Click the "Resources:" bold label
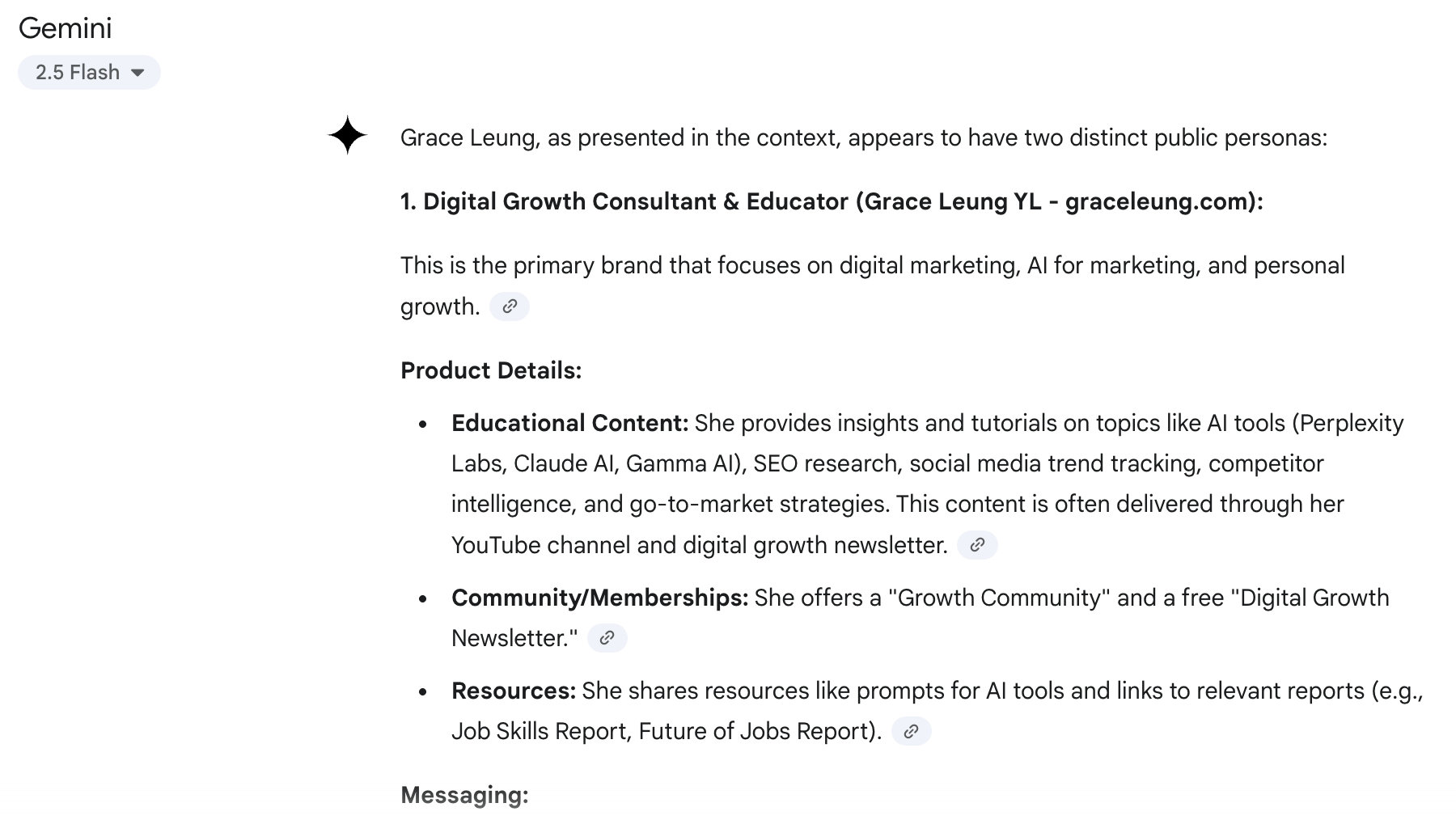 pyautogui.click(x=514, y=691)
